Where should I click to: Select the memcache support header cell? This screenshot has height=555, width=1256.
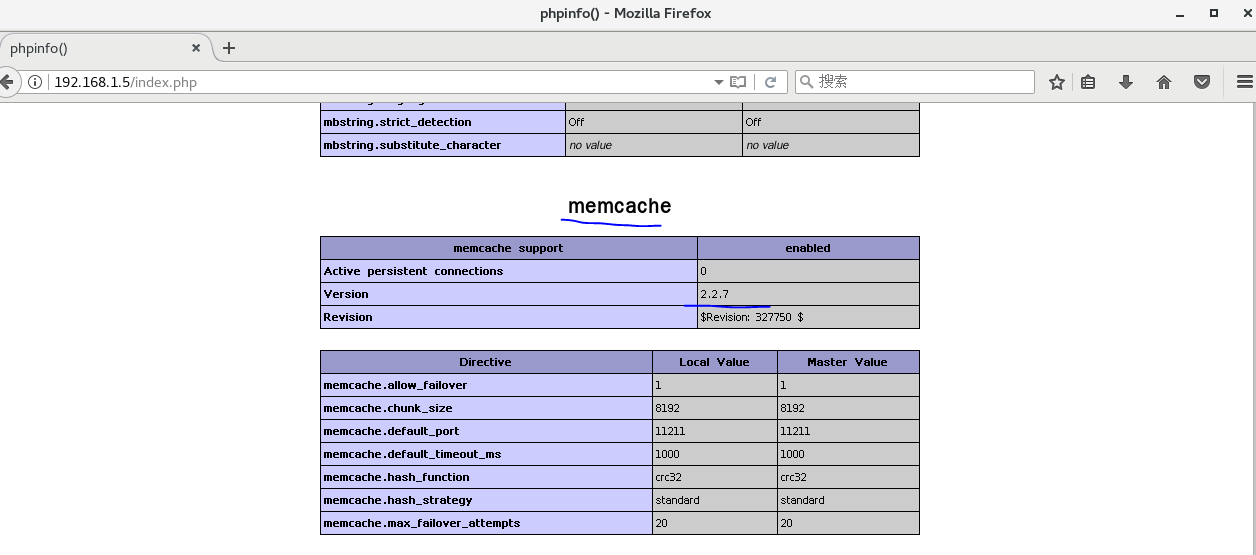(x=508, y=248)
